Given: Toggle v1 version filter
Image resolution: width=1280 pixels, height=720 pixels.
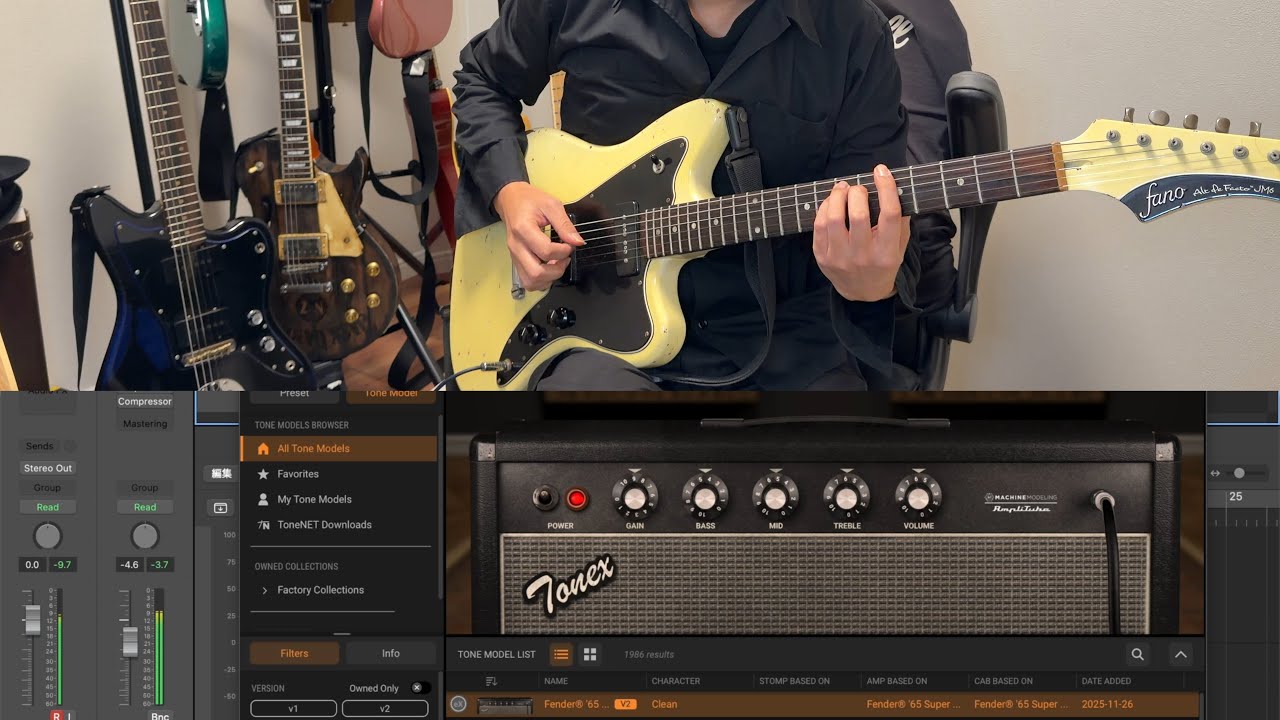Looking at the screenshot, I should 293,708.
